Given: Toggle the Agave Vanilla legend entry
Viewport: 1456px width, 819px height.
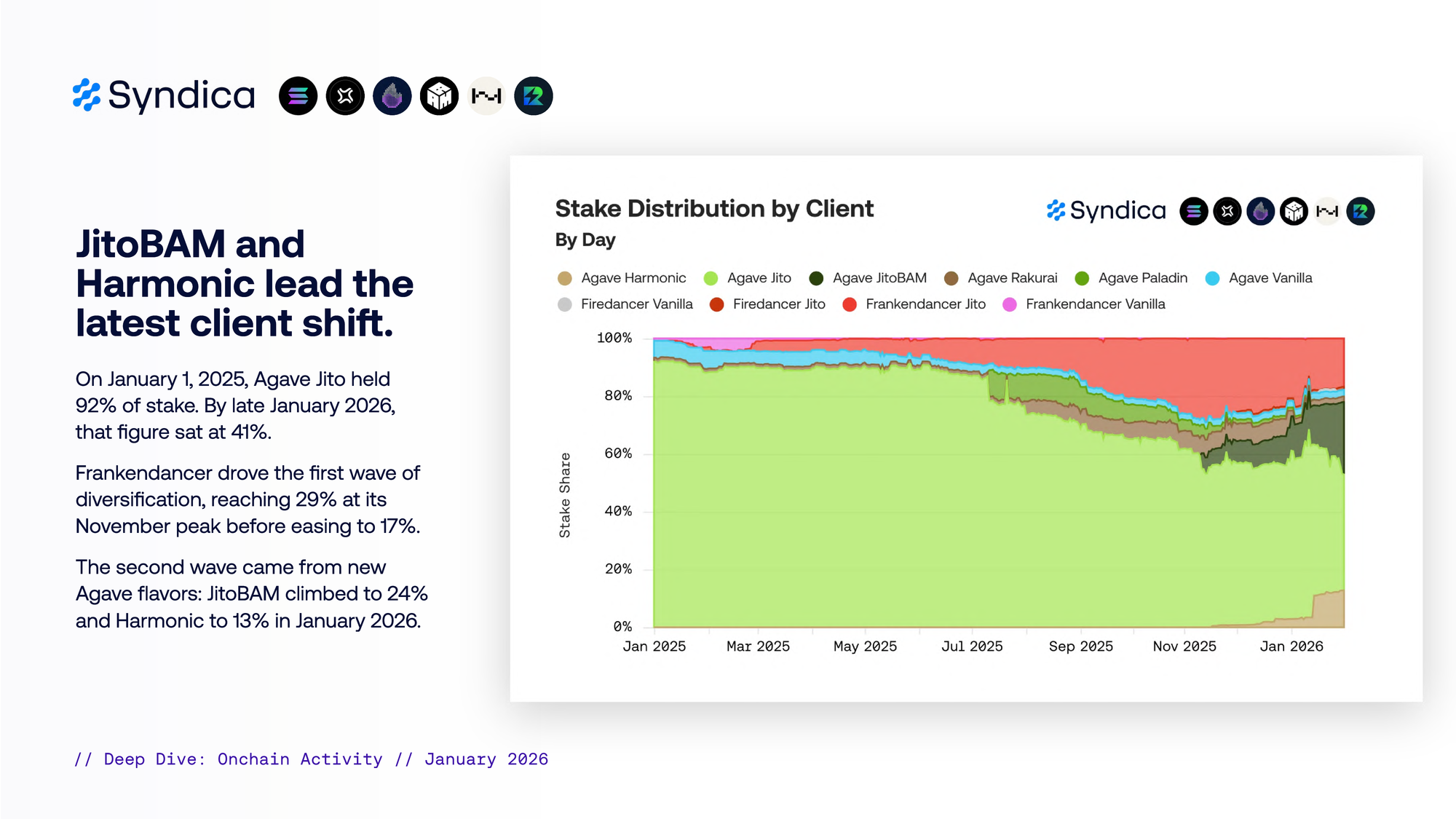Looking at the screenshot, I should click(x=1270, y=278).
